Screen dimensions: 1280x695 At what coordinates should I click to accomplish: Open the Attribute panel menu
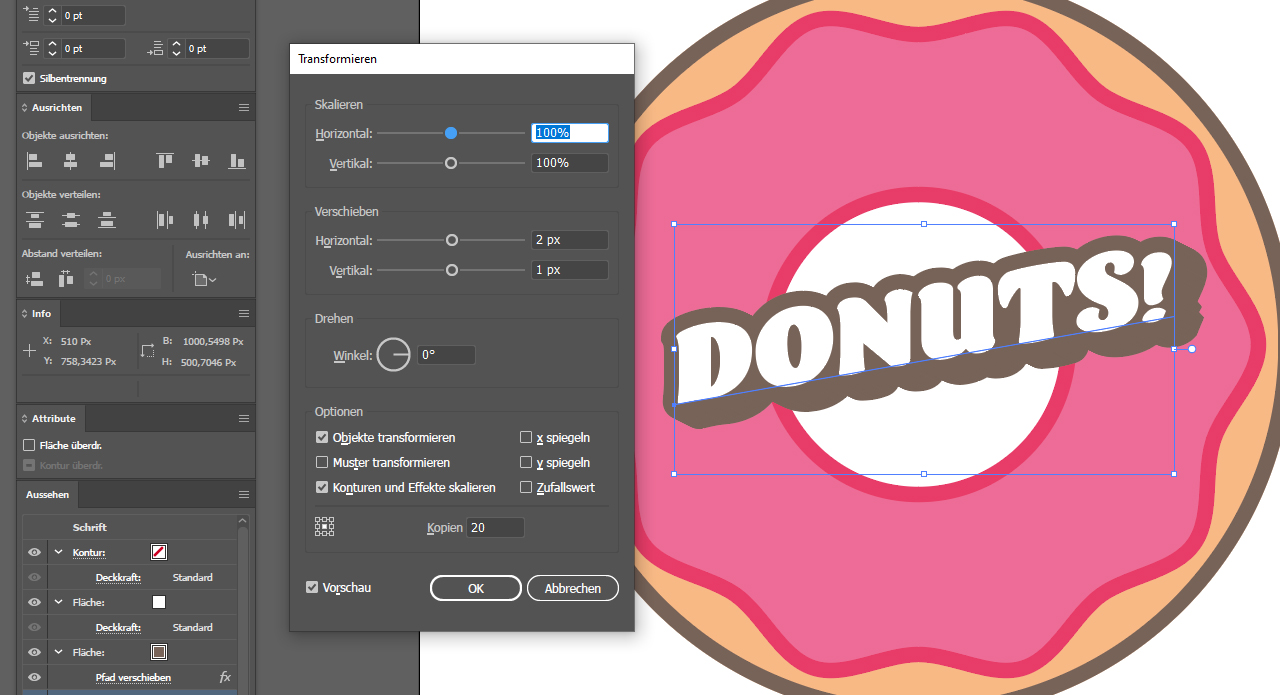click(x=243, y=418)
